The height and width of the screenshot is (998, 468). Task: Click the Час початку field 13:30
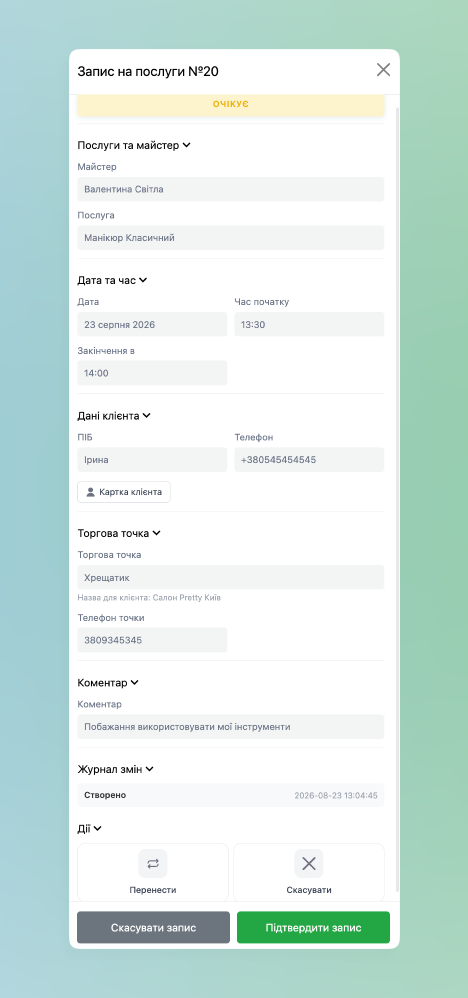(x=309, y=324)
